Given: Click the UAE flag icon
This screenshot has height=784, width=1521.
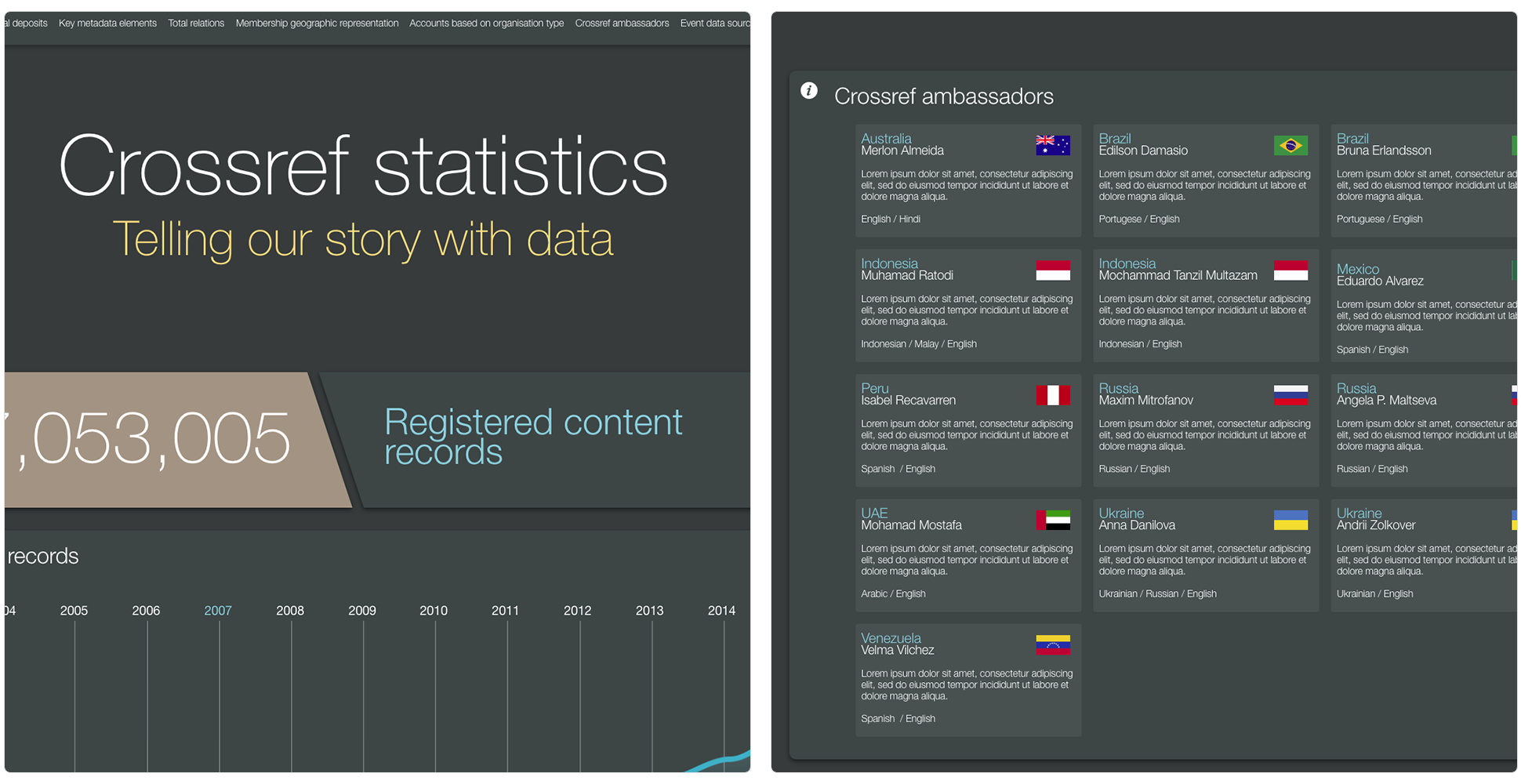Looking at the screenshot, I should [x=1052, y=520].
